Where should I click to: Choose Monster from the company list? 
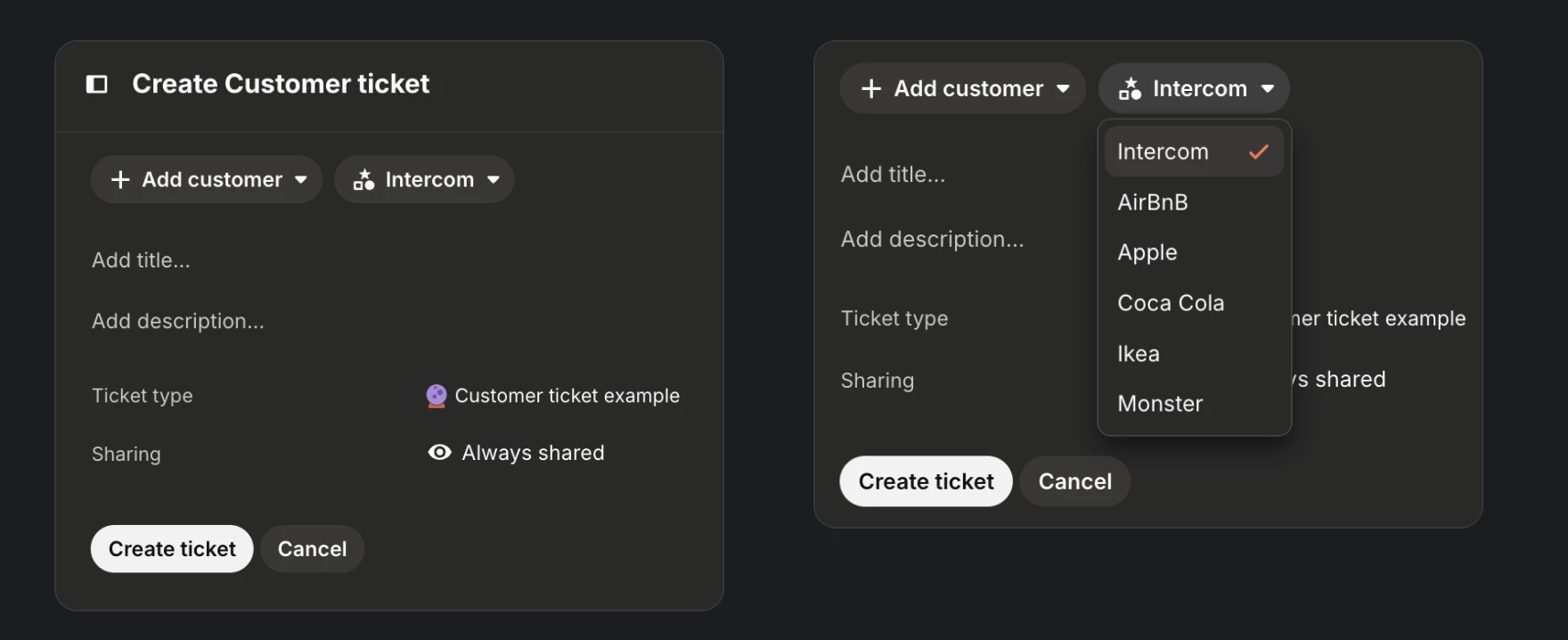[1194, 404]
